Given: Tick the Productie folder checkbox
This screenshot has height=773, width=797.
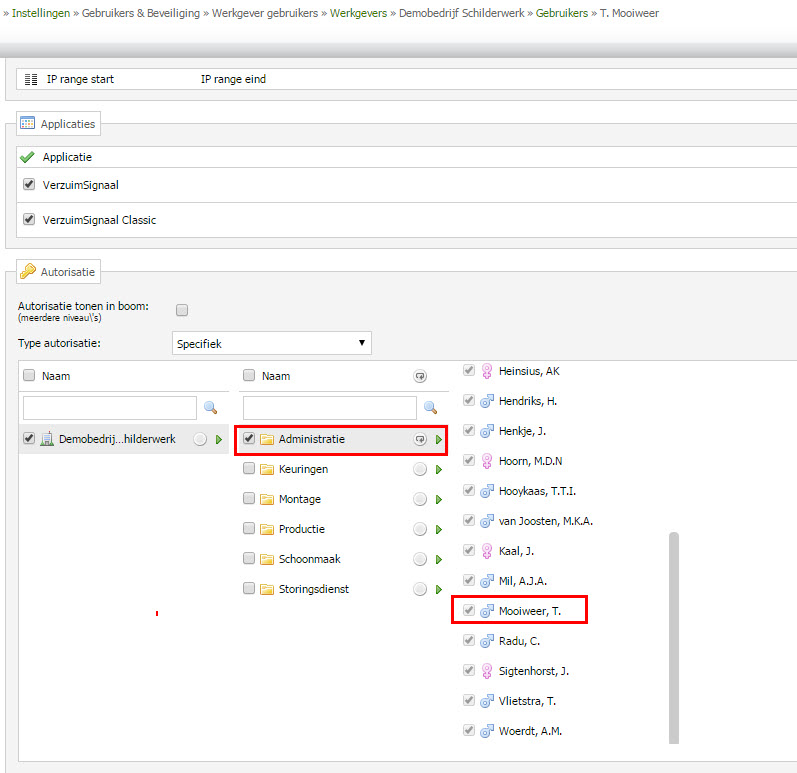Looking at the screenshot, I should [x=249, y=529].
